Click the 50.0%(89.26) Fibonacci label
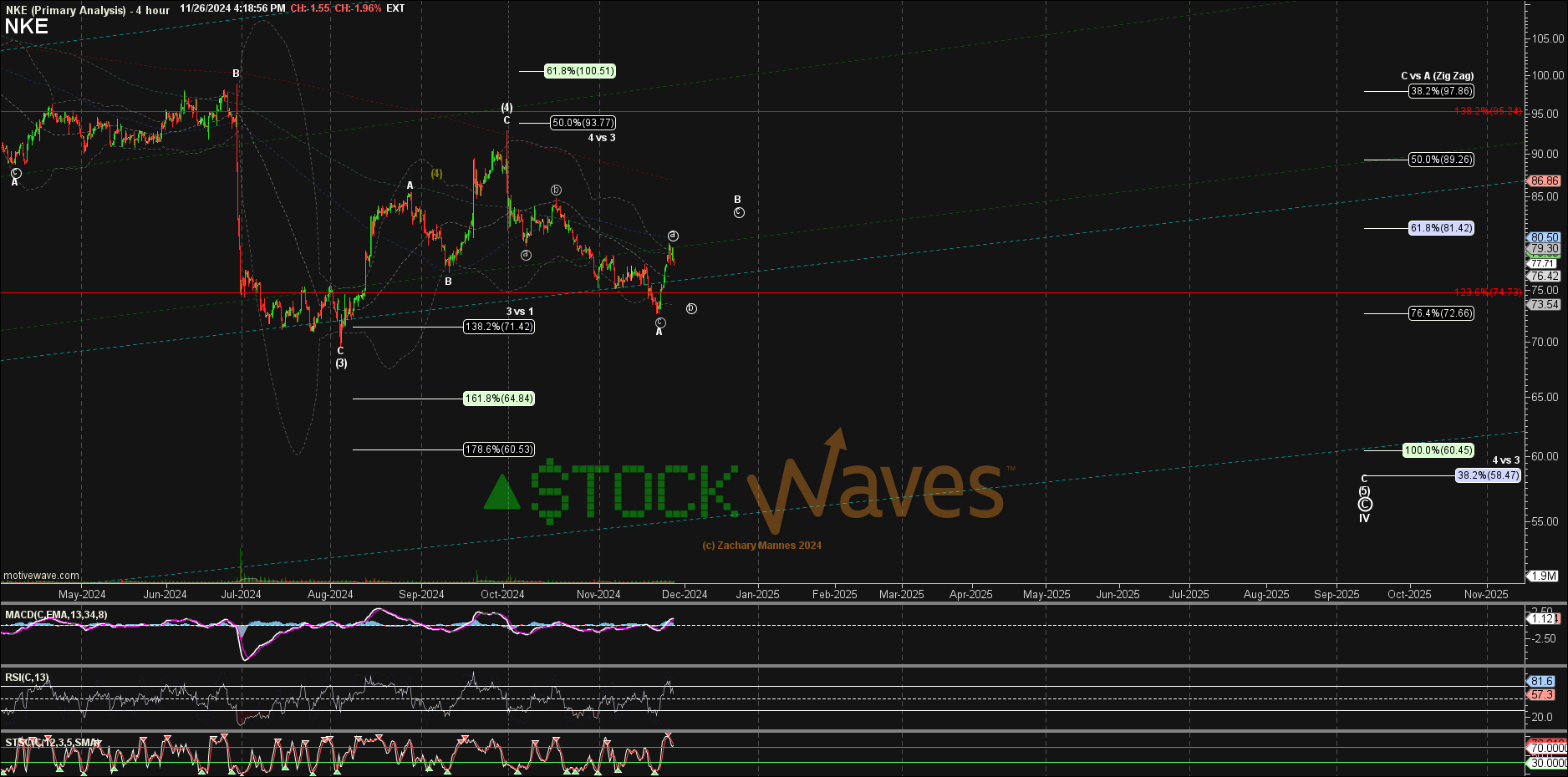 [1441, 160]
